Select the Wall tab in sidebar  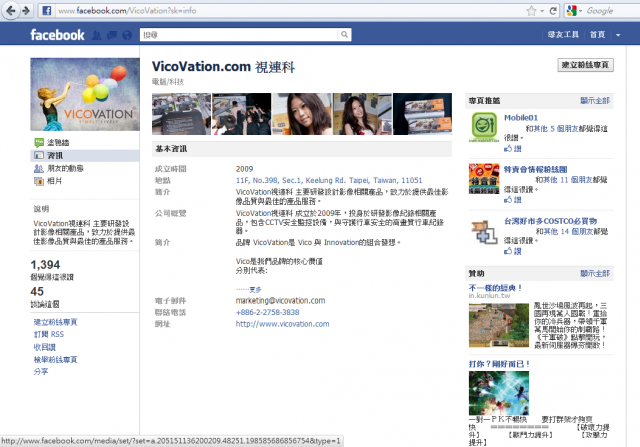[x=58, y=142]
